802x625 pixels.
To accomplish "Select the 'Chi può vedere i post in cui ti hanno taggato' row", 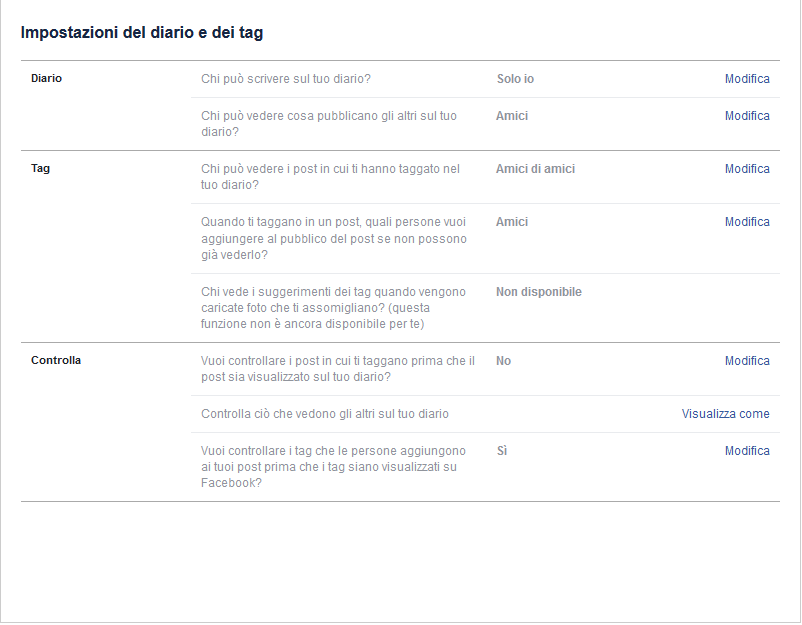I will [x=485, y=177].
